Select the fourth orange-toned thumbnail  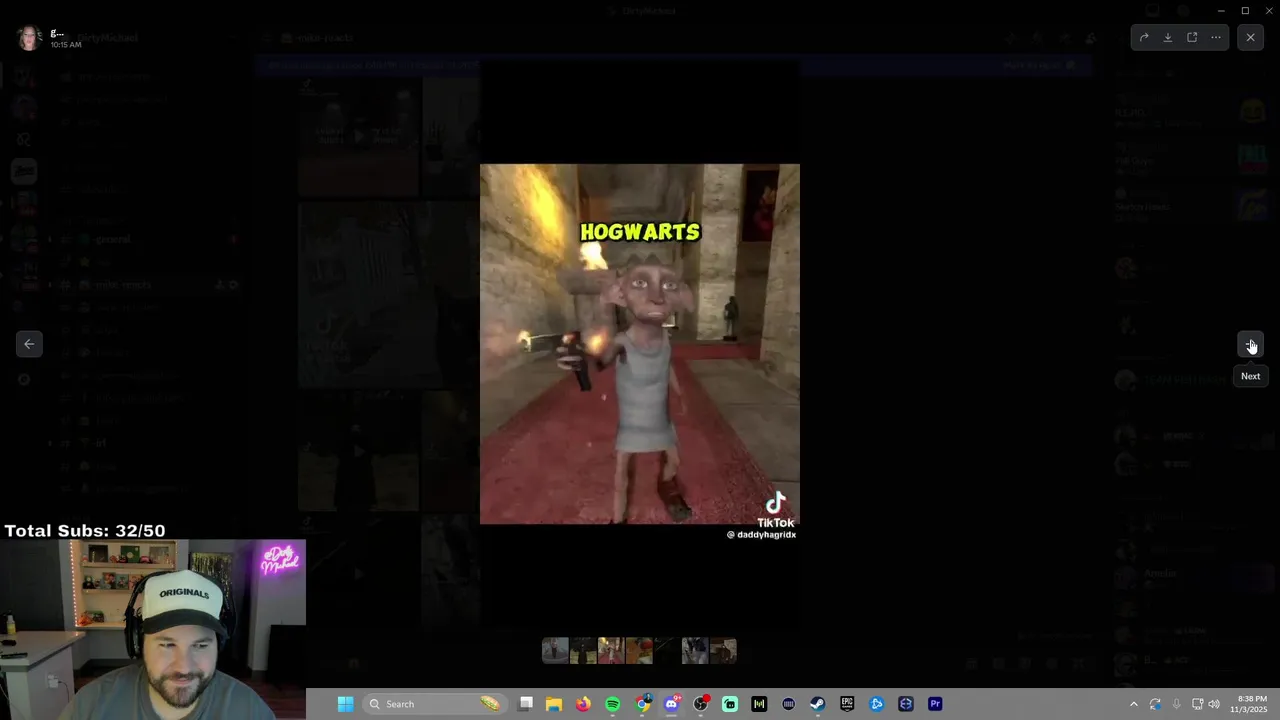(x=639, y=651)
